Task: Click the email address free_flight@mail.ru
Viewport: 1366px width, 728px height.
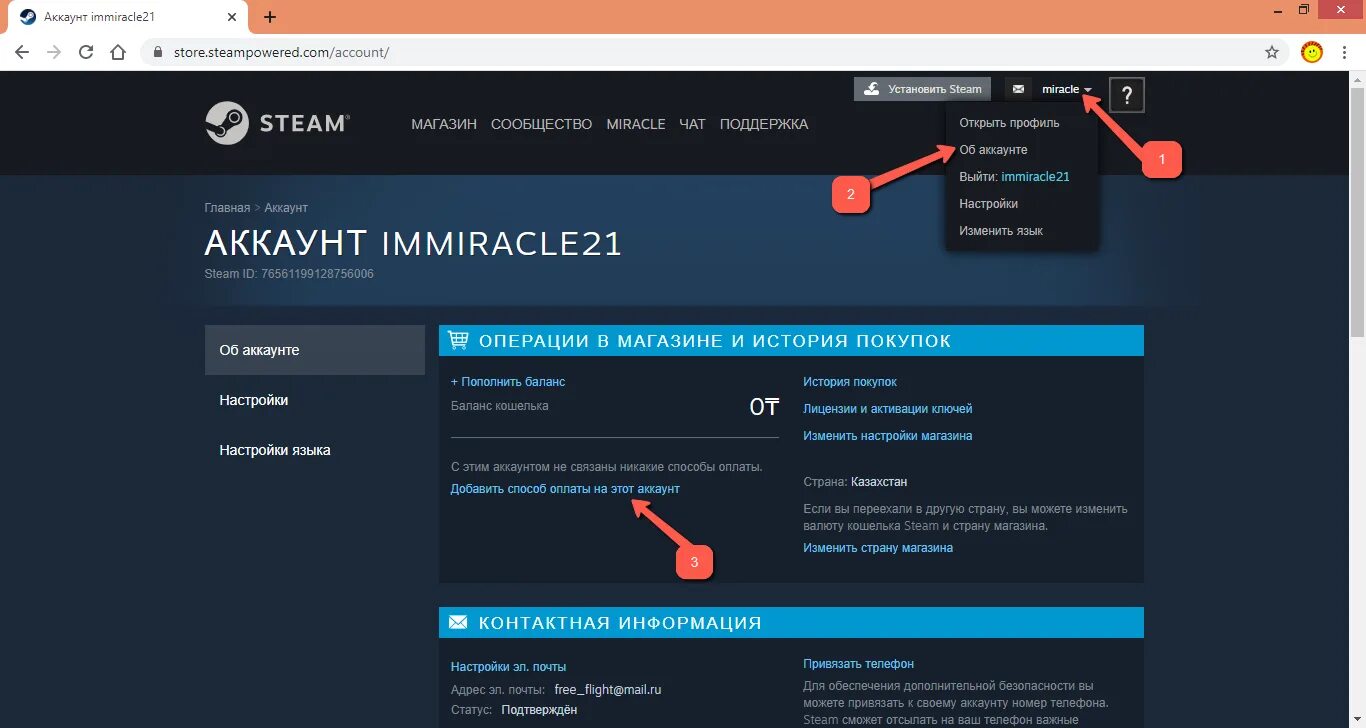Action: pos(608,690)
